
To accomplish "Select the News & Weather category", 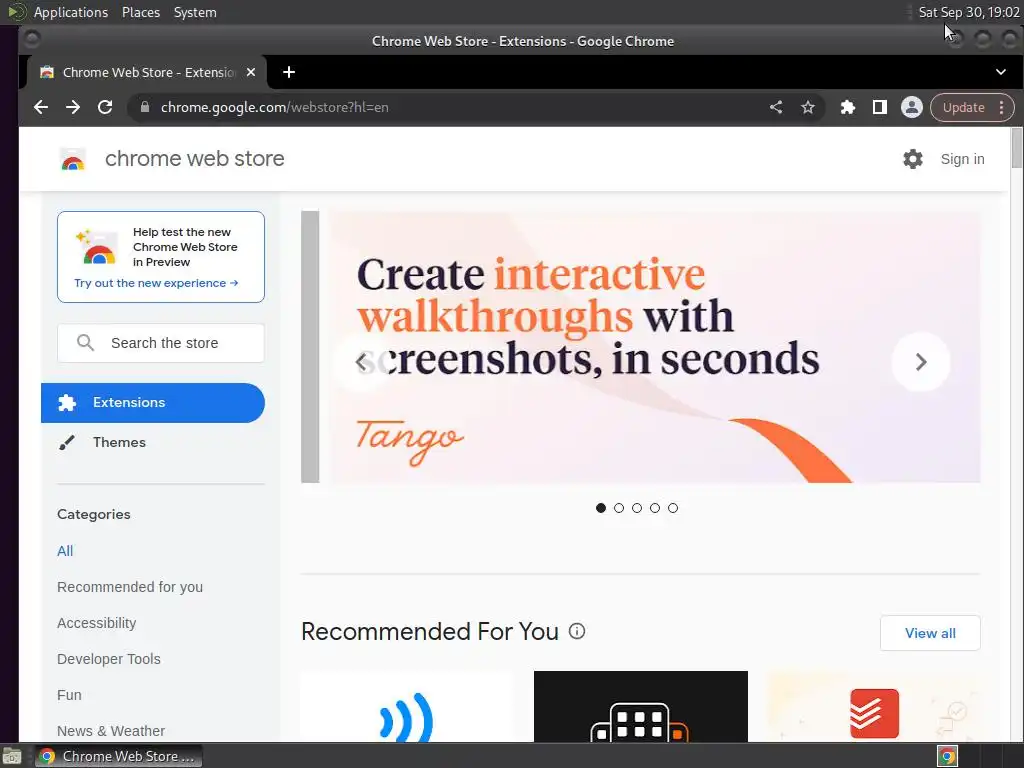I will 111,730.
